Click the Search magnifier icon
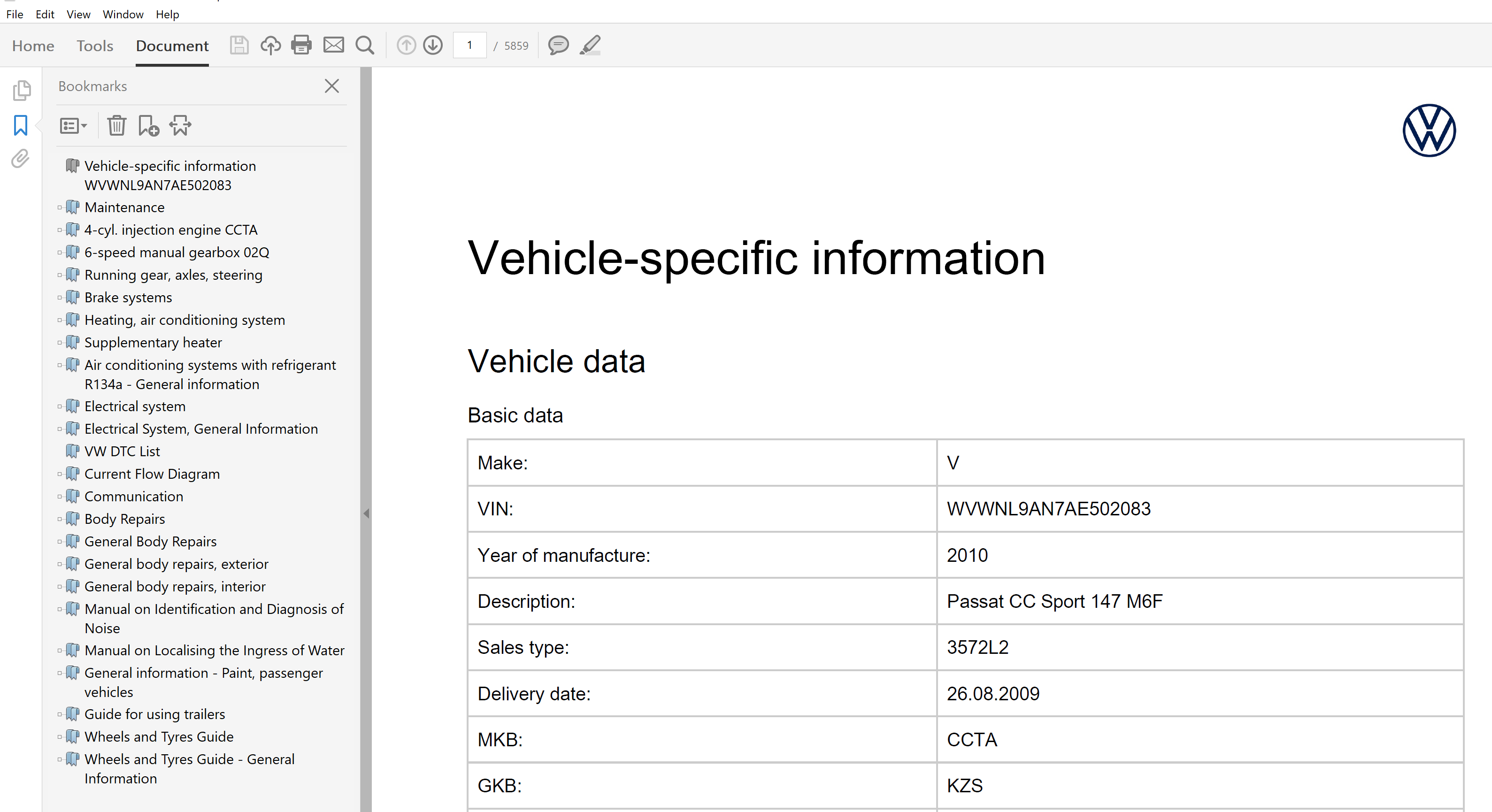The image size is (1492, 812). point(364,45)
